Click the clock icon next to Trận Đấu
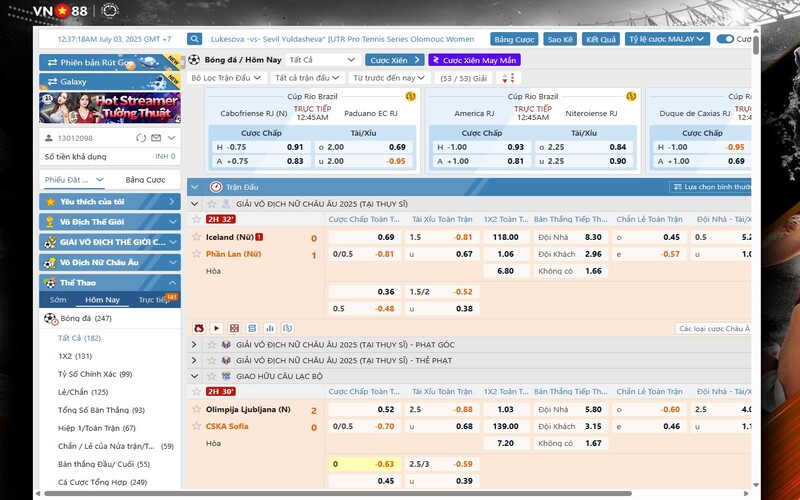Image resolution: width=800 pixels, height=500 pixels. pos(216,187)
